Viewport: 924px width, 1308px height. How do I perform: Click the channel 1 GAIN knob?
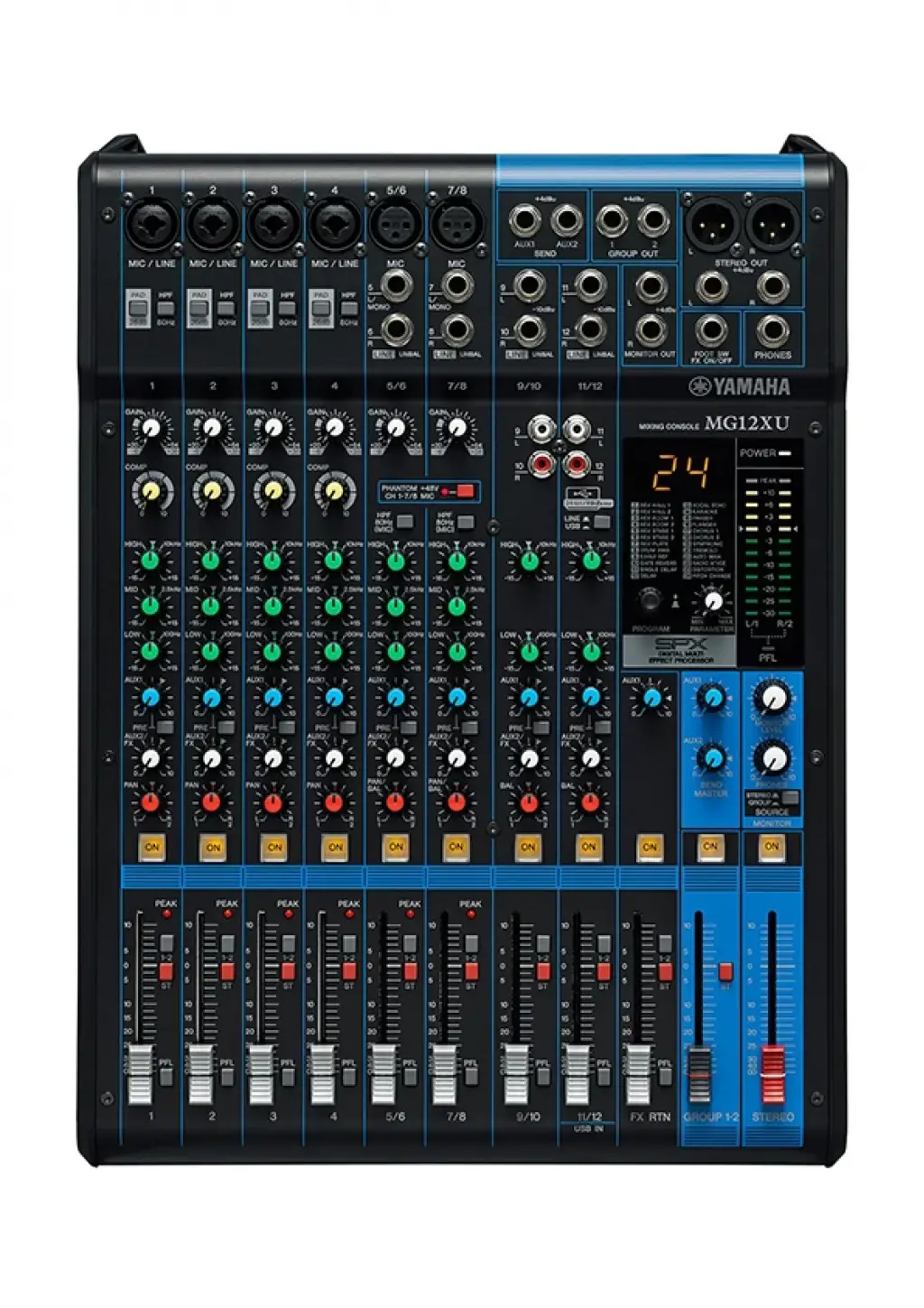[152, 427]
